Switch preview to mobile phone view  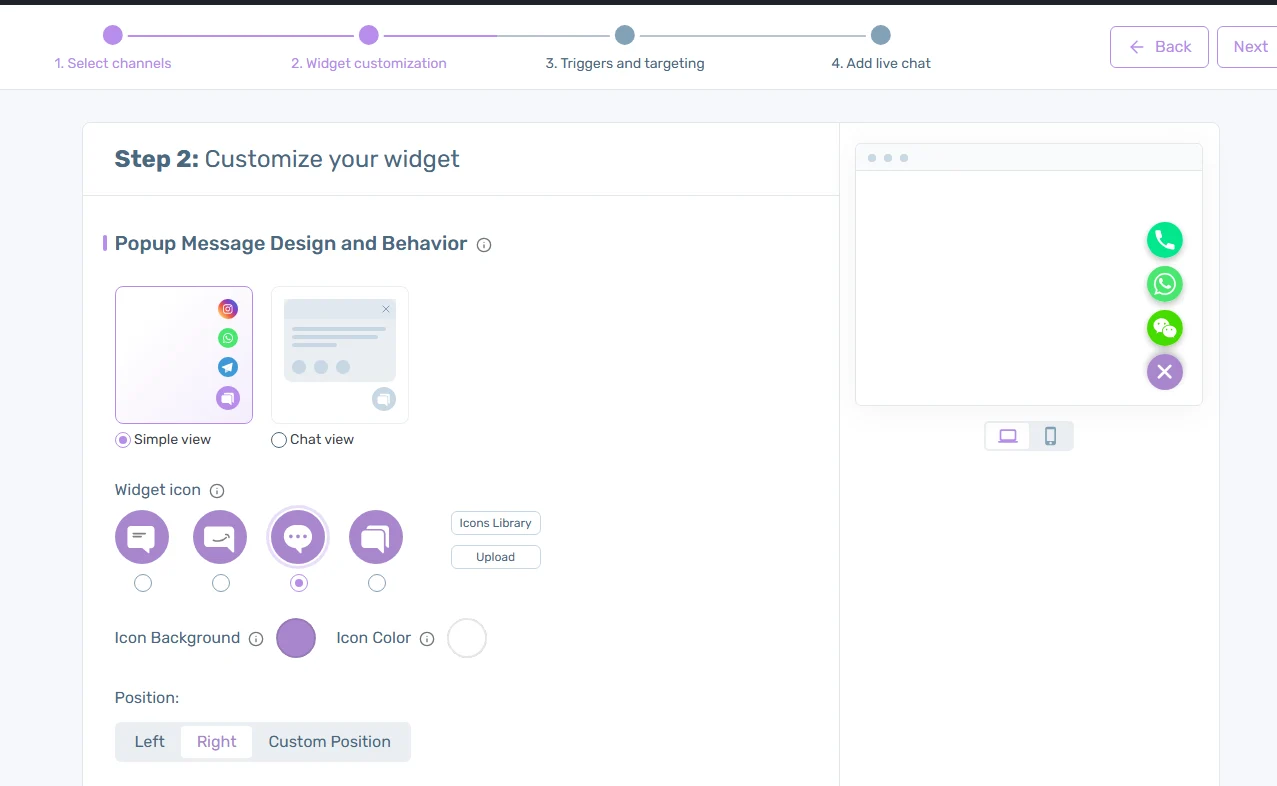1050,436
